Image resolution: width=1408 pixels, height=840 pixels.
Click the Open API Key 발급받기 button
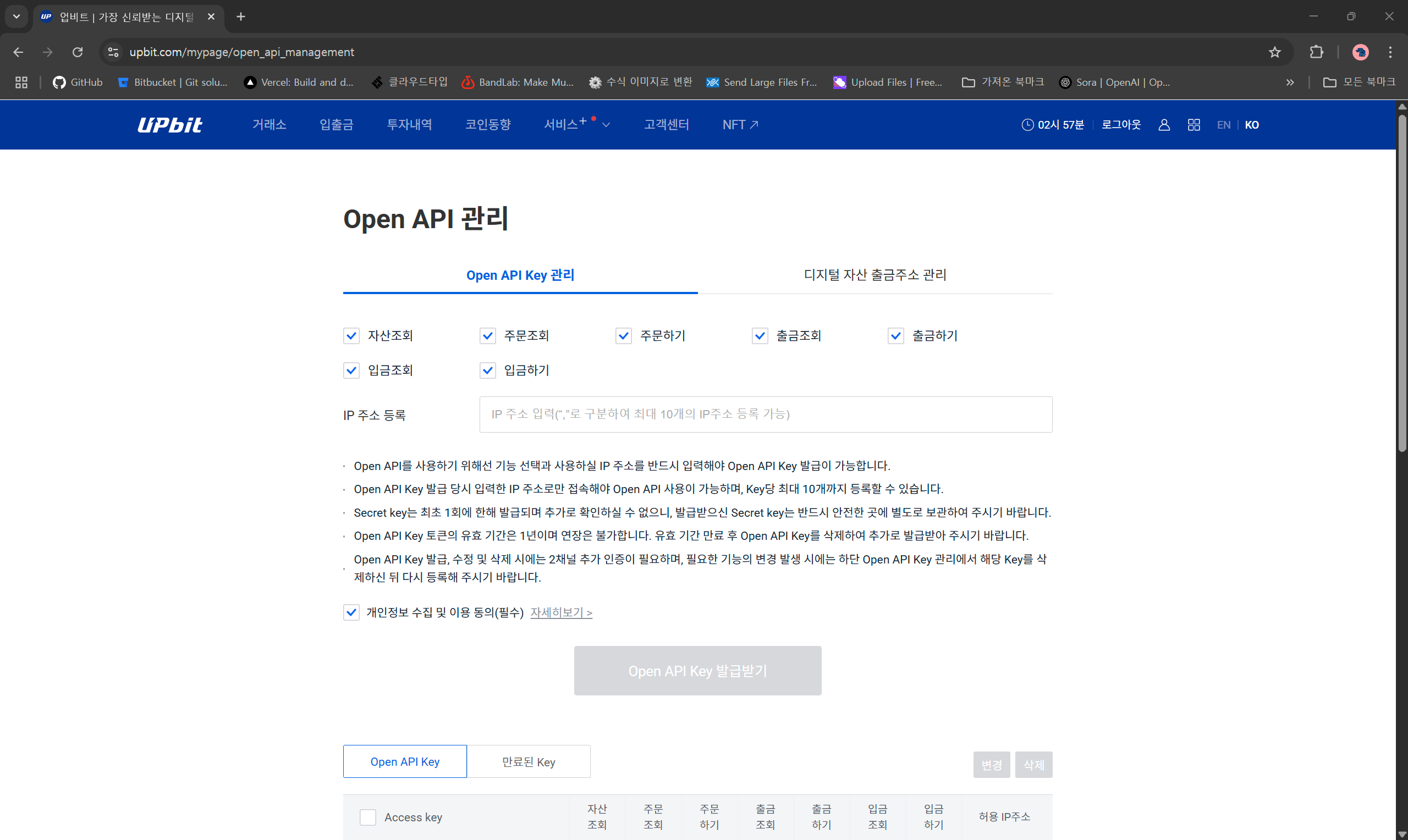click(x=697, y=671)
